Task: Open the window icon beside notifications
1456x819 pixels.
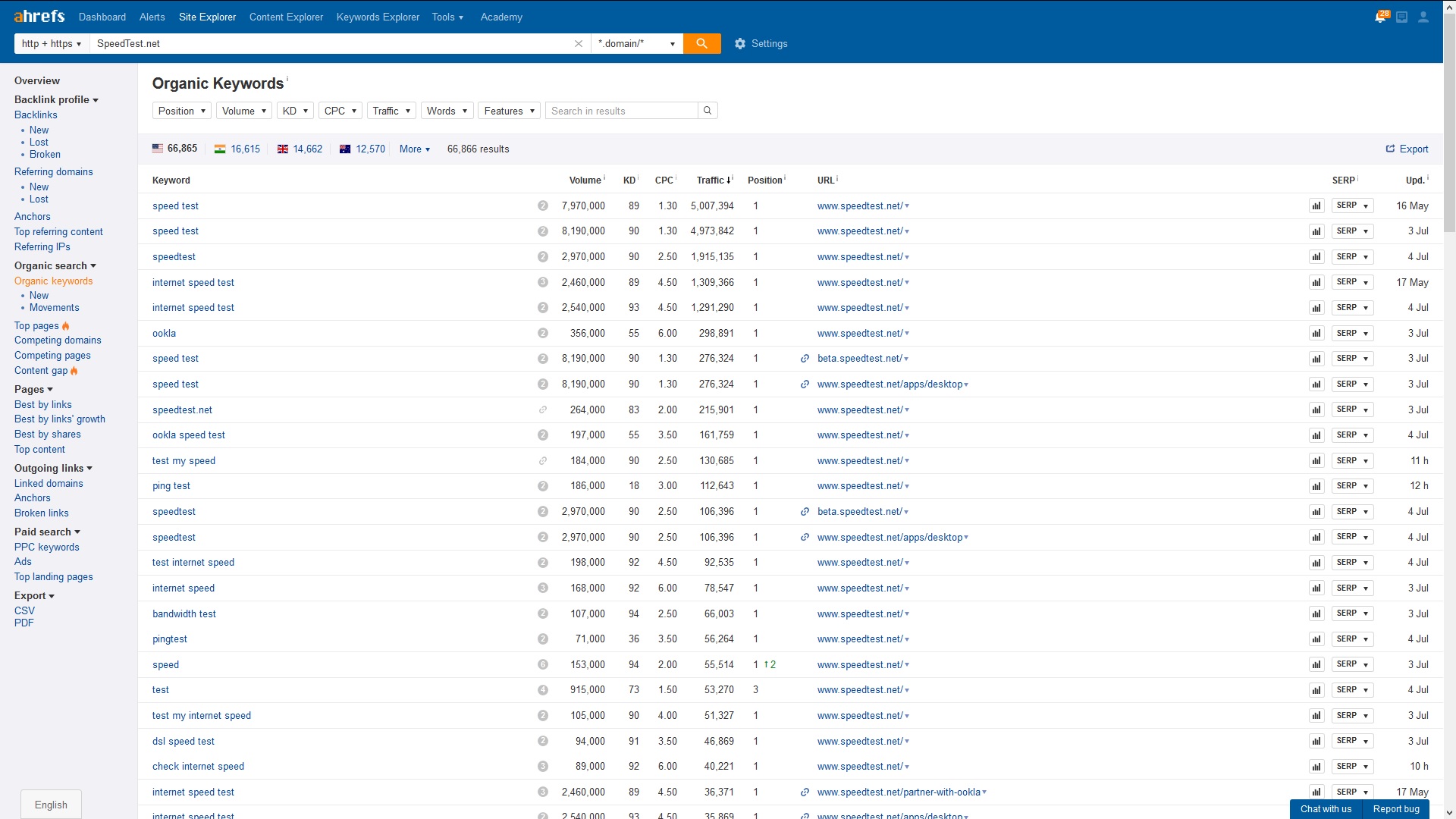Action: pos(1402,17)
